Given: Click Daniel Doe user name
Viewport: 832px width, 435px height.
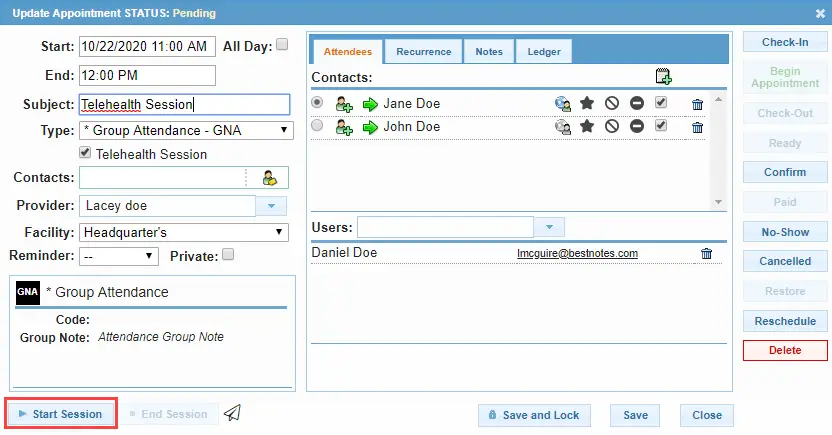Looking at the screenshot, I should point(344,253).
